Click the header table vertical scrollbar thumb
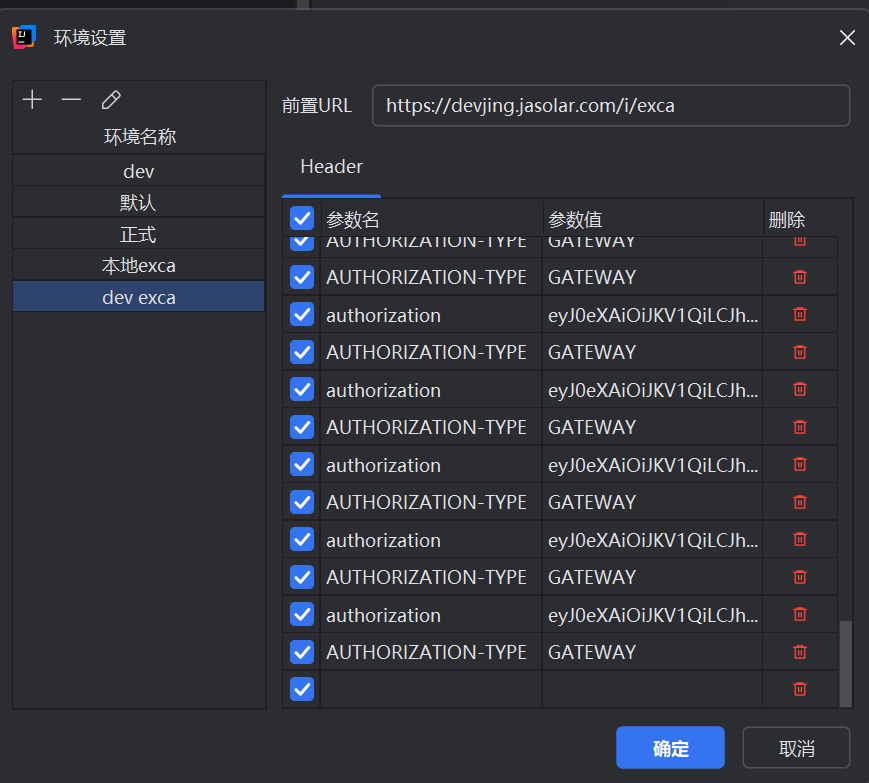The width and height of the screenshot is (869, 783). tap(845, 663)
